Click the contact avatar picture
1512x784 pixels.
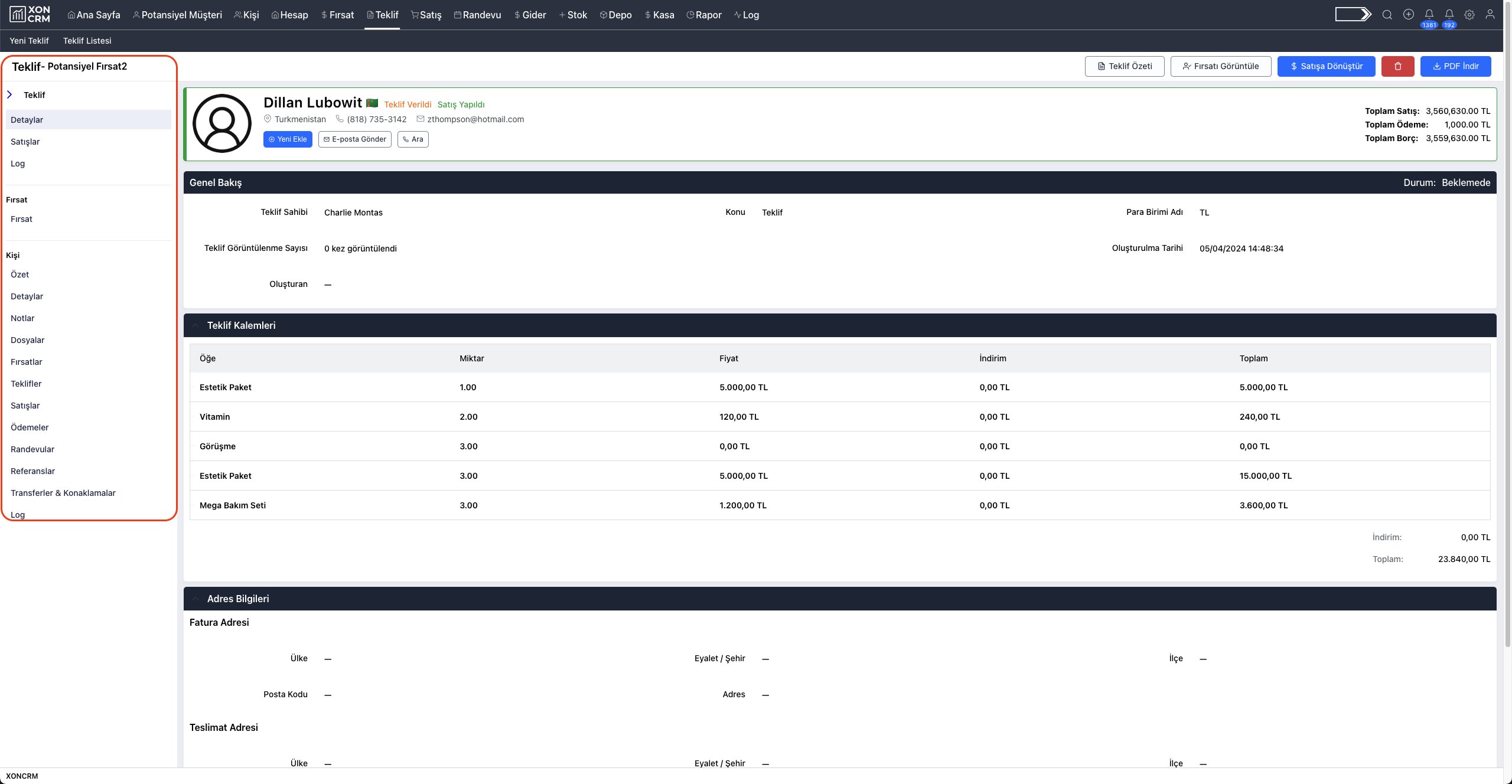pyautogui.click(x=222, y=123)
